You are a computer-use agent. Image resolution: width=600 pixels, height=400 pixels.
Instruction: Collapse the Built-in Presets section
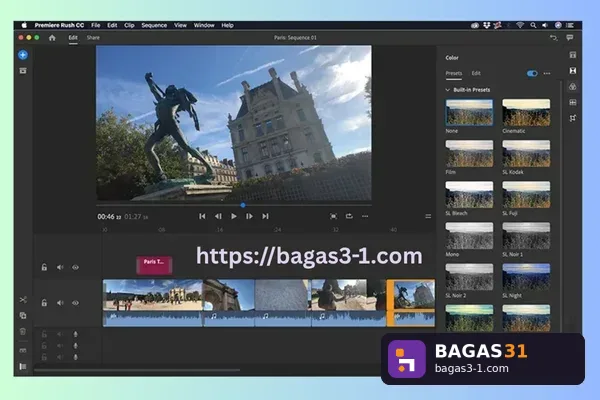[x=447, y=90]
